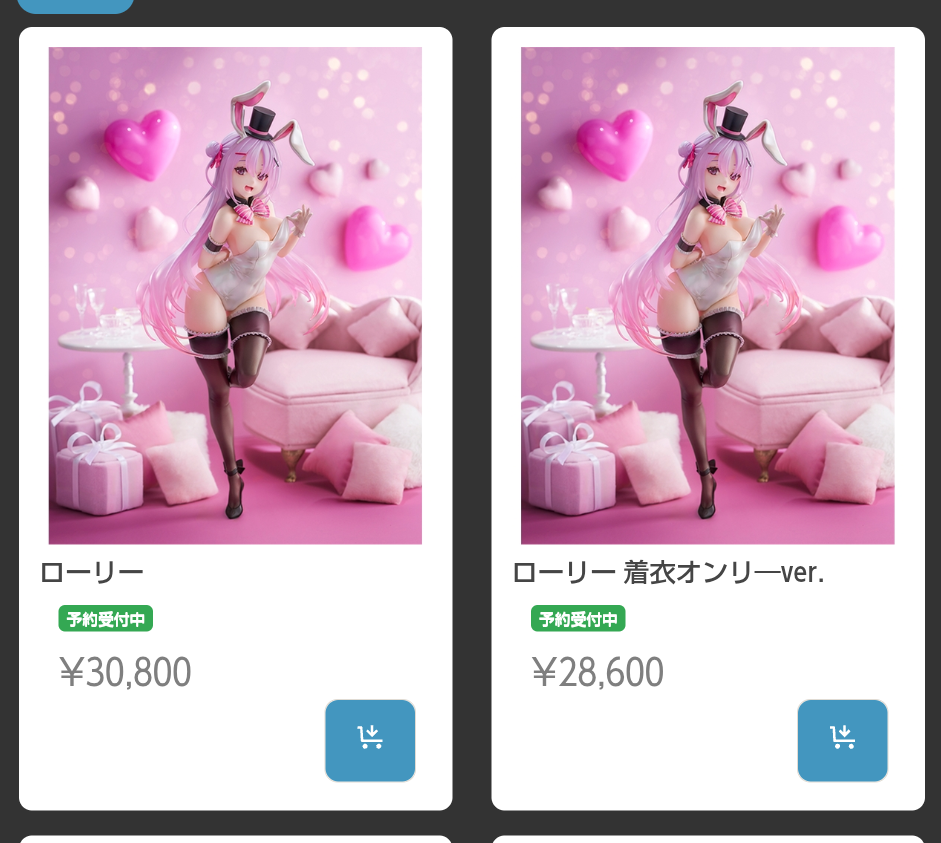This screenshot has width=941, height=843.
Task: Open the ローリー product image
Action: tap(235, 295)
